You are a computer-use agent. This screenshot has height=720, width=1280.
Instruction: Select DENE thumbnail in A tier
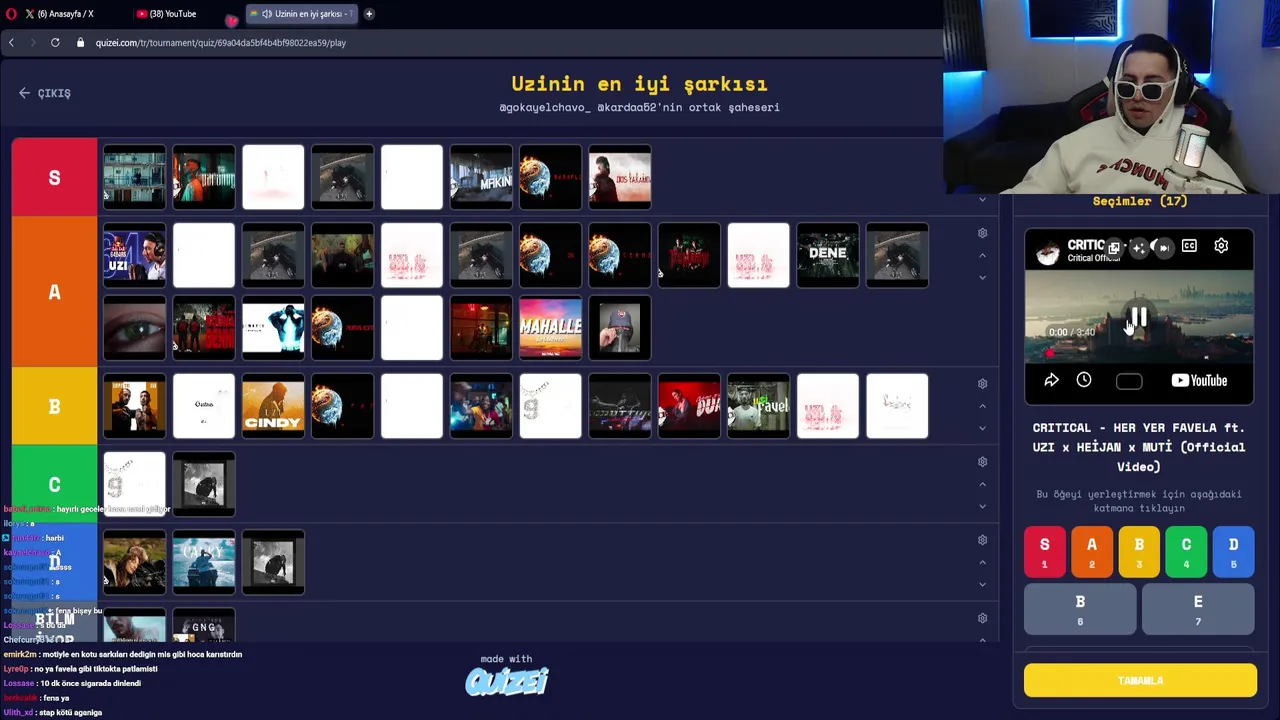point(828,255)
